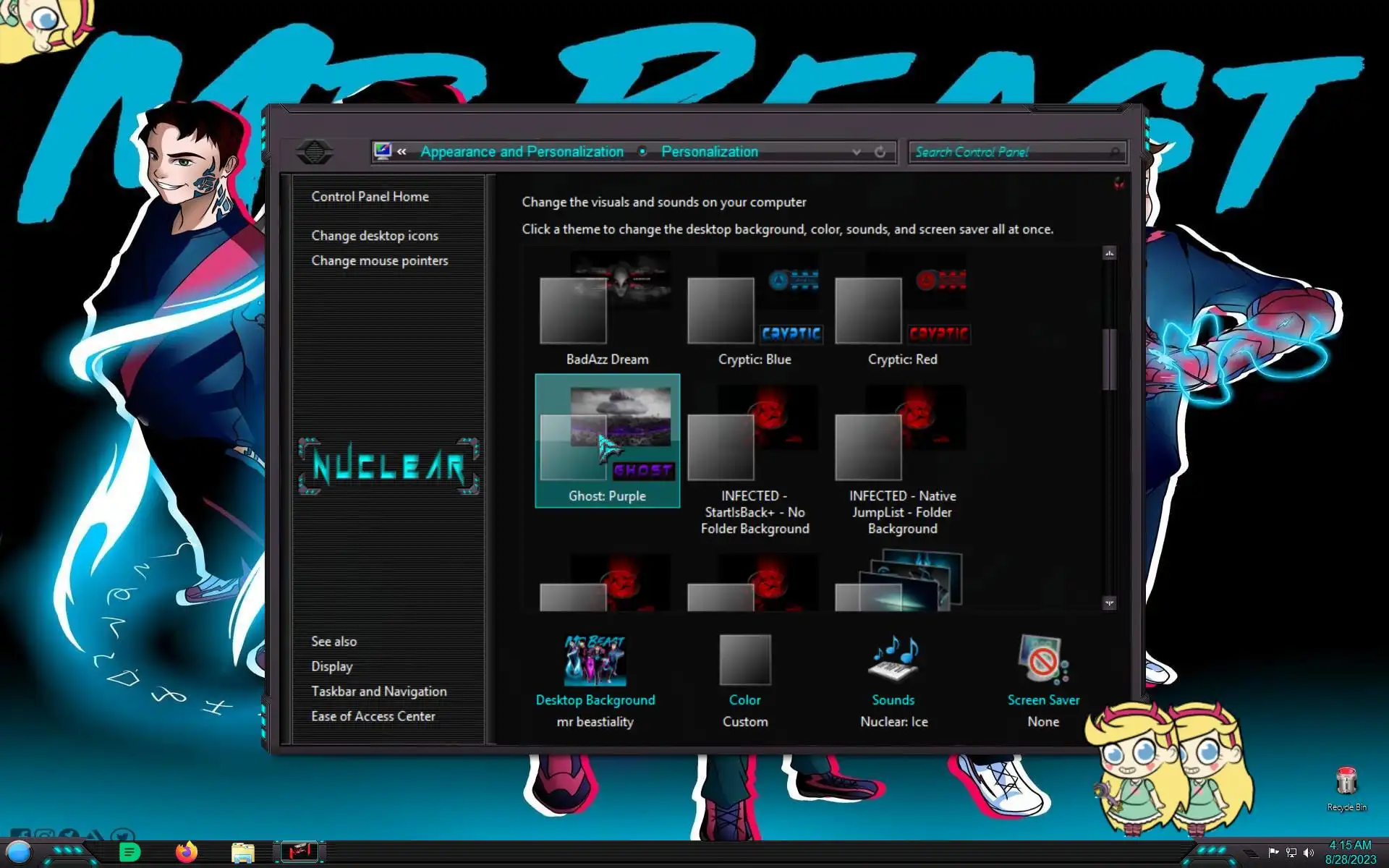Navigate to Appearance and Personalization breadcrumb

(x=522, y=152)
